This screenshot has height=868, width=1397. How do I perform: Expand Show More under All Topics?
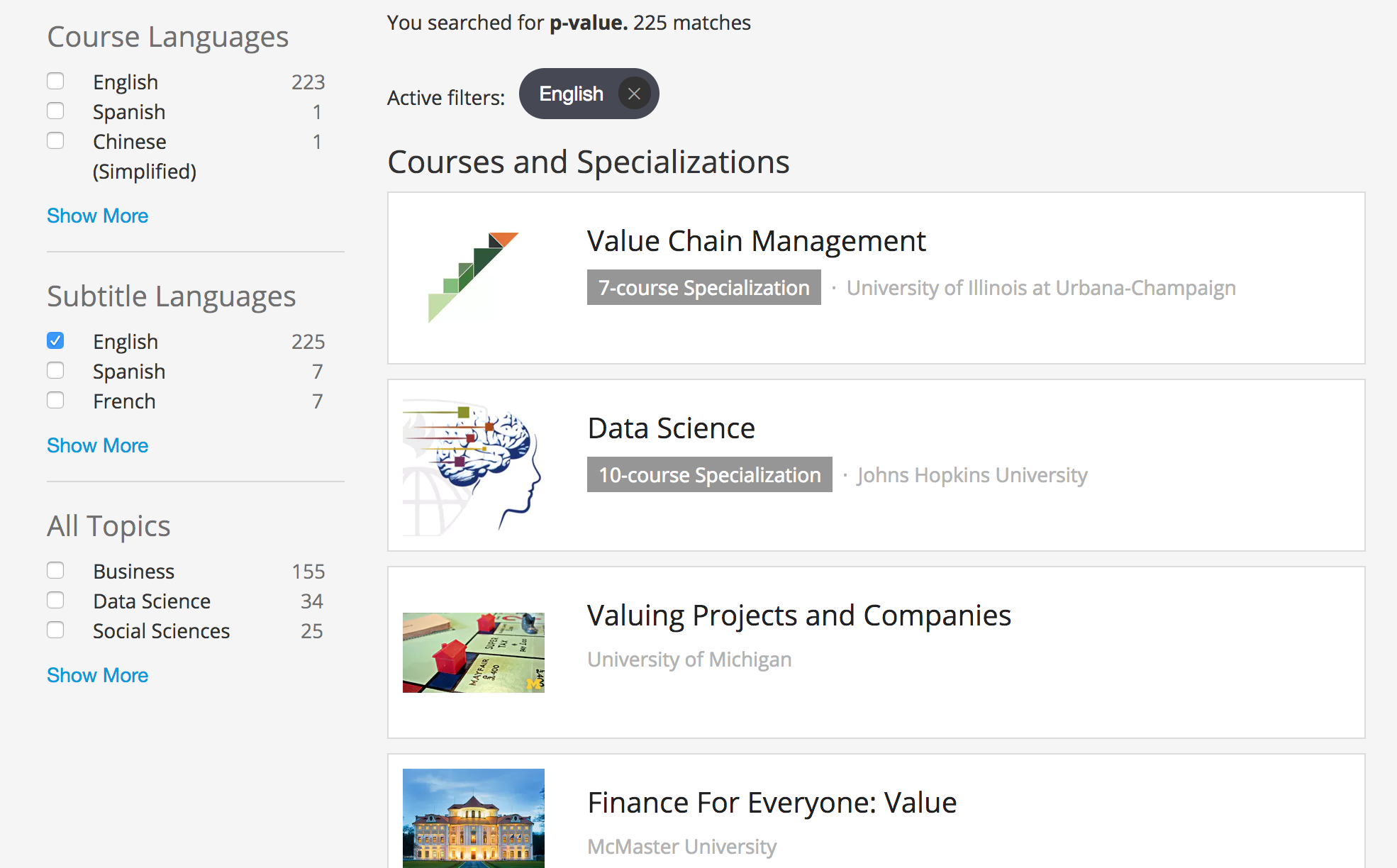click(x=97, y=675)
